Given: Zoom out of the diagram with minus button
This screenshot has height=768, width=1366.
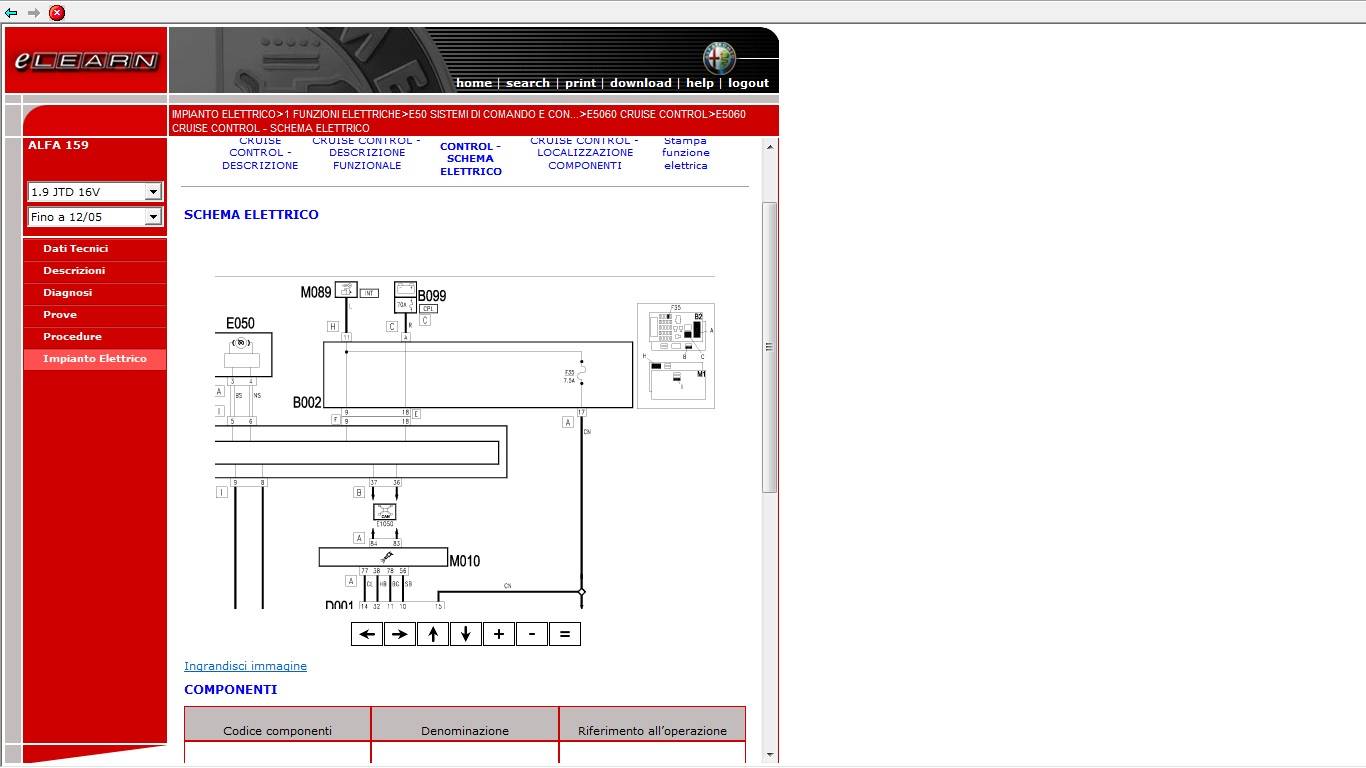Looking at the screenshot, I should tap(532, 634).
